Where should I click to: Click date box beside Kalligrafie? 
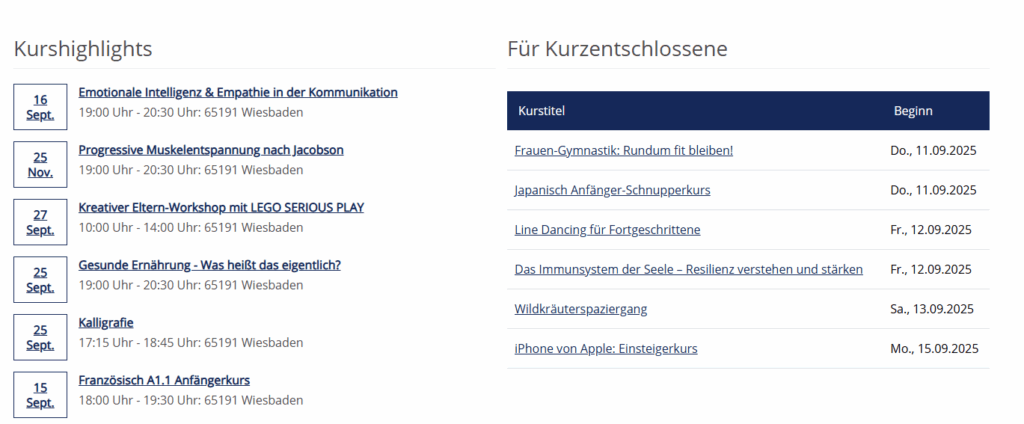click(40, 337)
